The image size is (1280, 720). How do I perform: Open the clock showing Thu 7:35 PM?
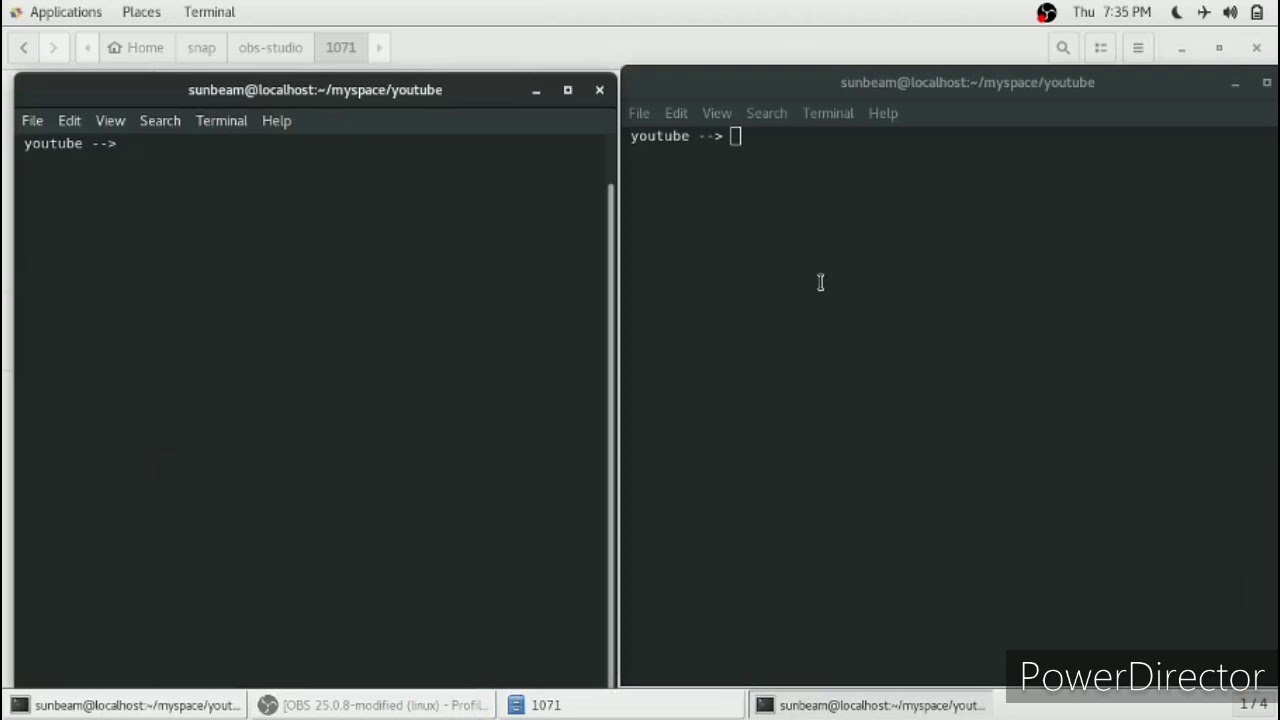click(x=1111, y=12)
